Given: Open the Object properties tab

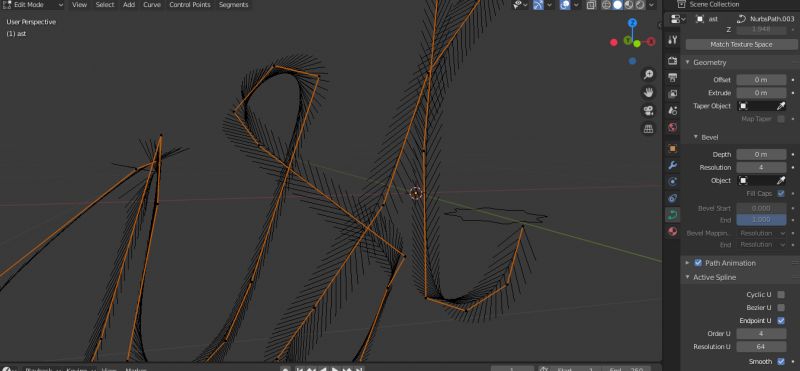Looking at the screenshot, I should (x=672, y=149).
